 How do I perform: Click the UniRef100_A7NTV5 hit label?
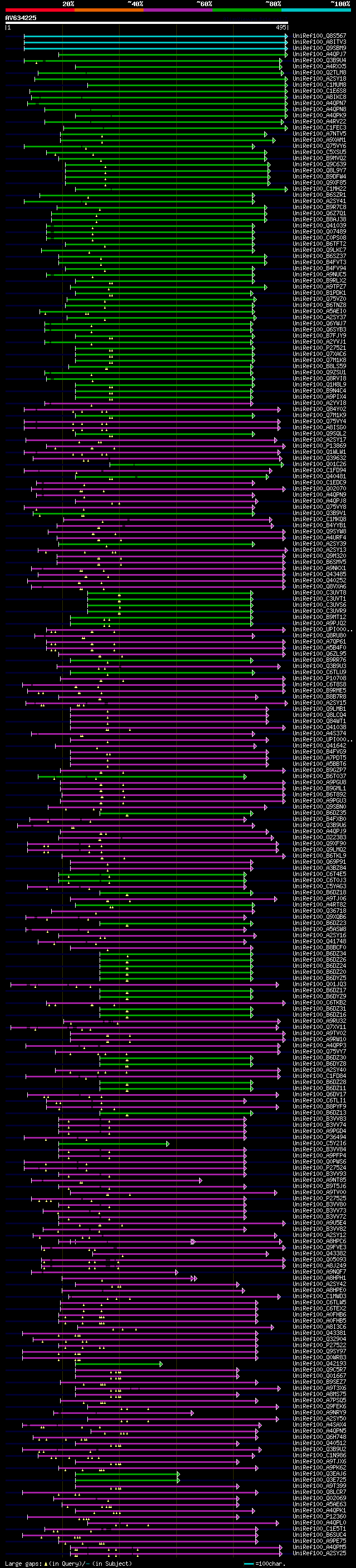[319, 133]
